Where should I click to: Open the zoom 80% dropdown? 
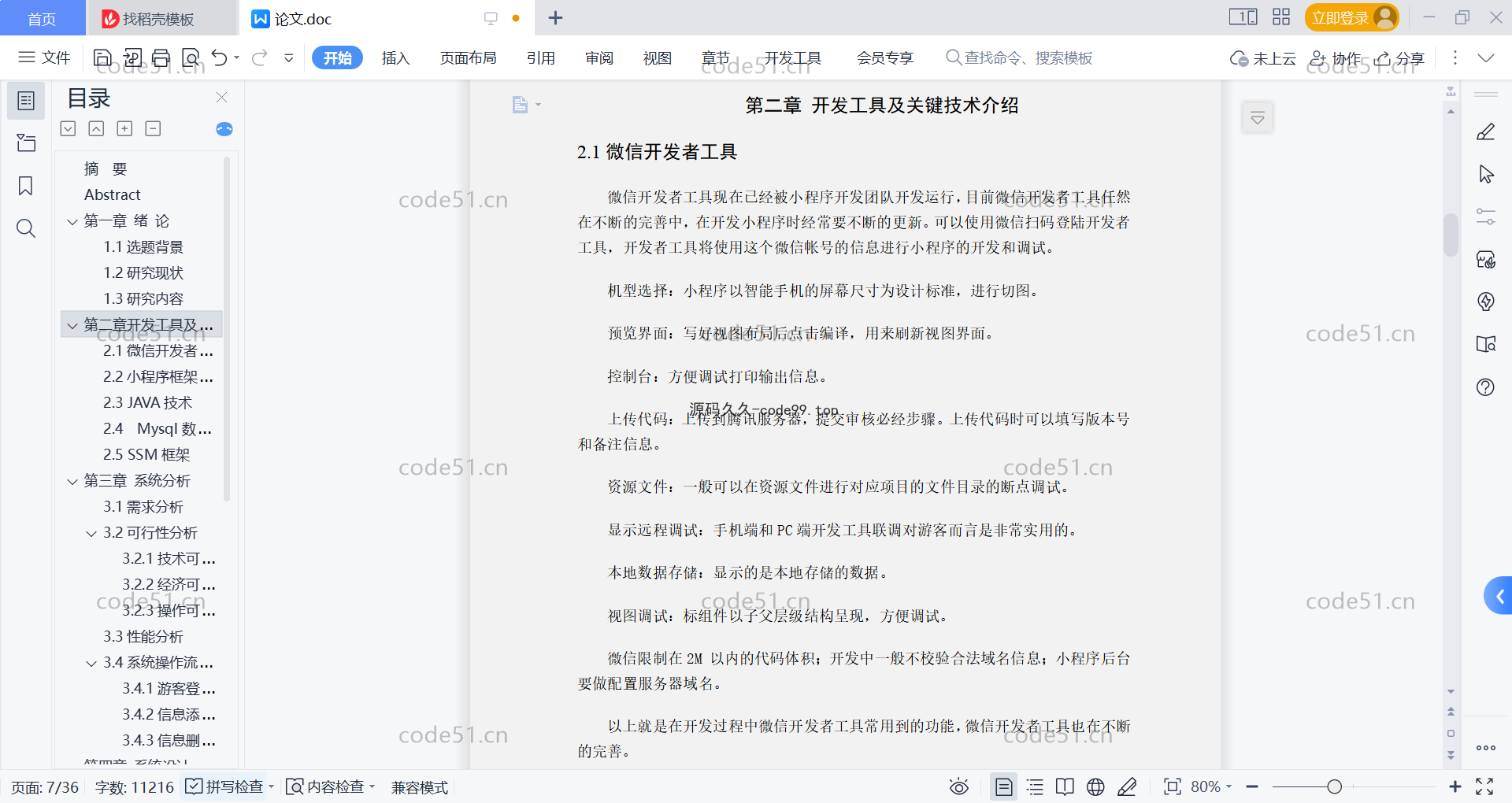(x=1228, y=786)
